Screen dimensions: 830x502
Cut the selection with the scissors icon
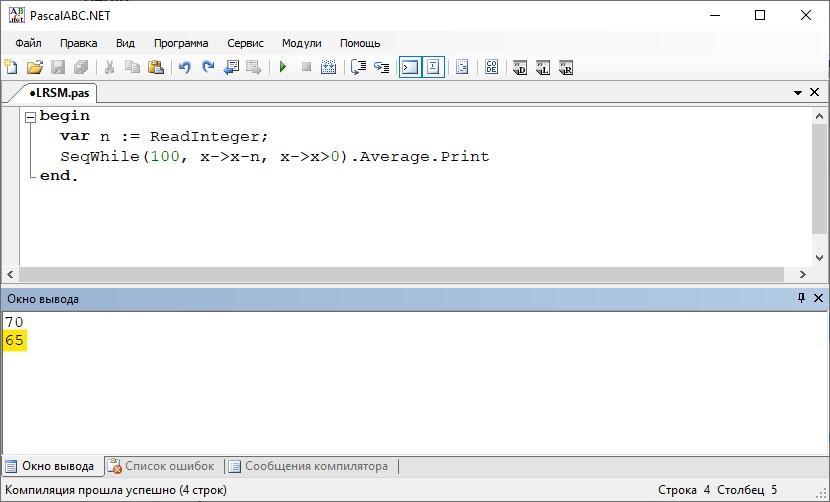click(110, 67)
